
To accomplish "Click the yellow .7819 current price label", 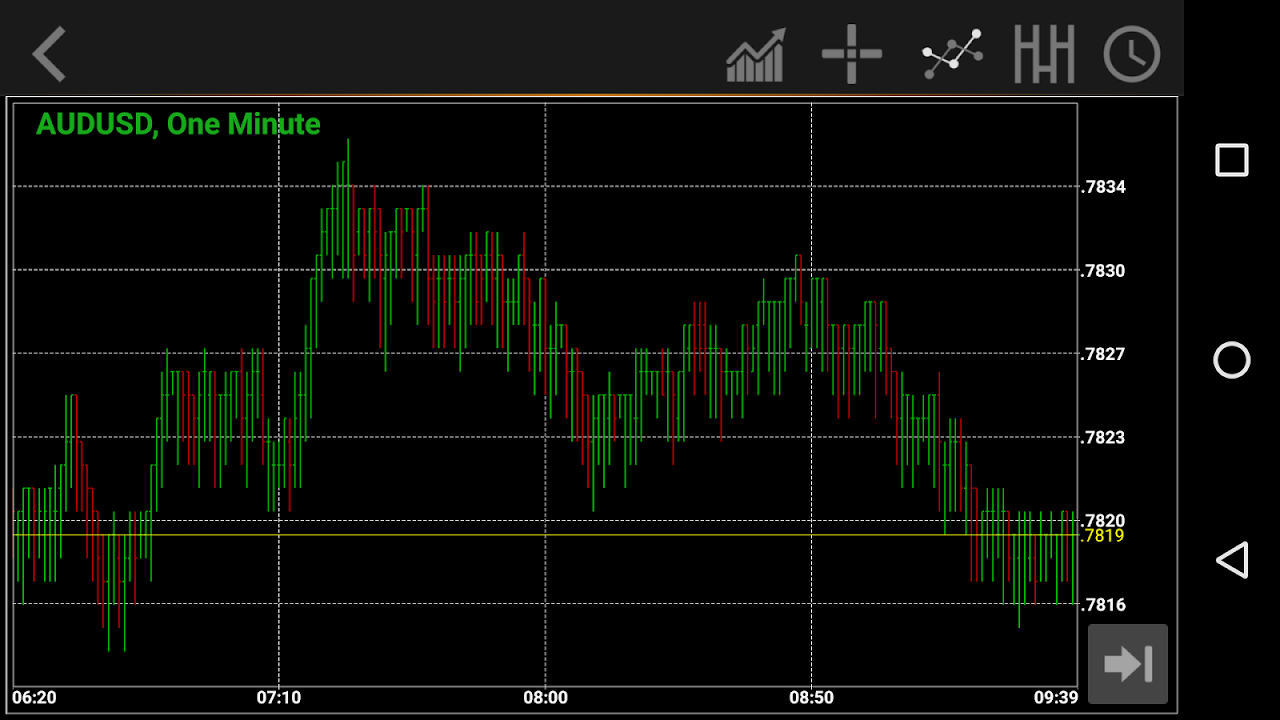I will pos(1103,536).
